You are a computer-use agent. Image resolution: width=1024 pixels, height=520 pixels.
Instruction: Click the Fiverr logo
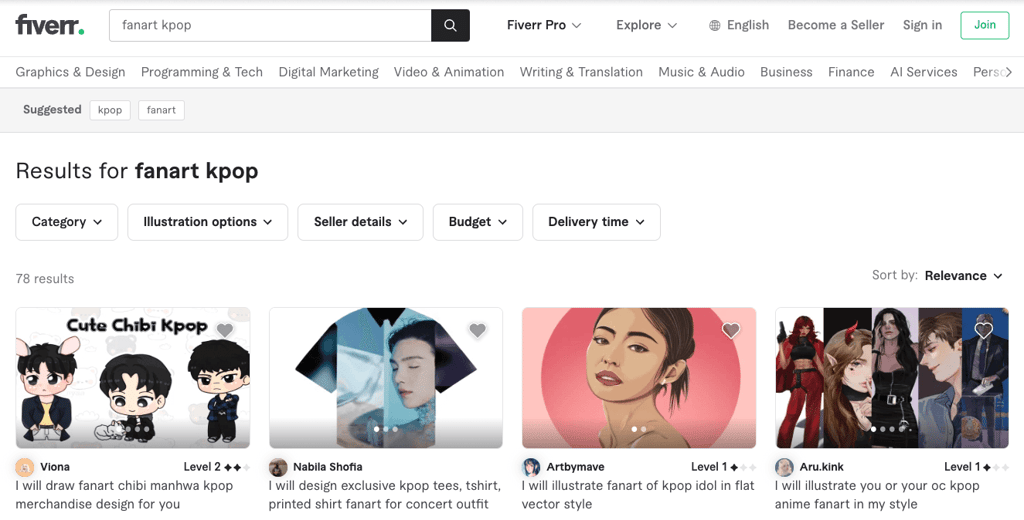50,25
